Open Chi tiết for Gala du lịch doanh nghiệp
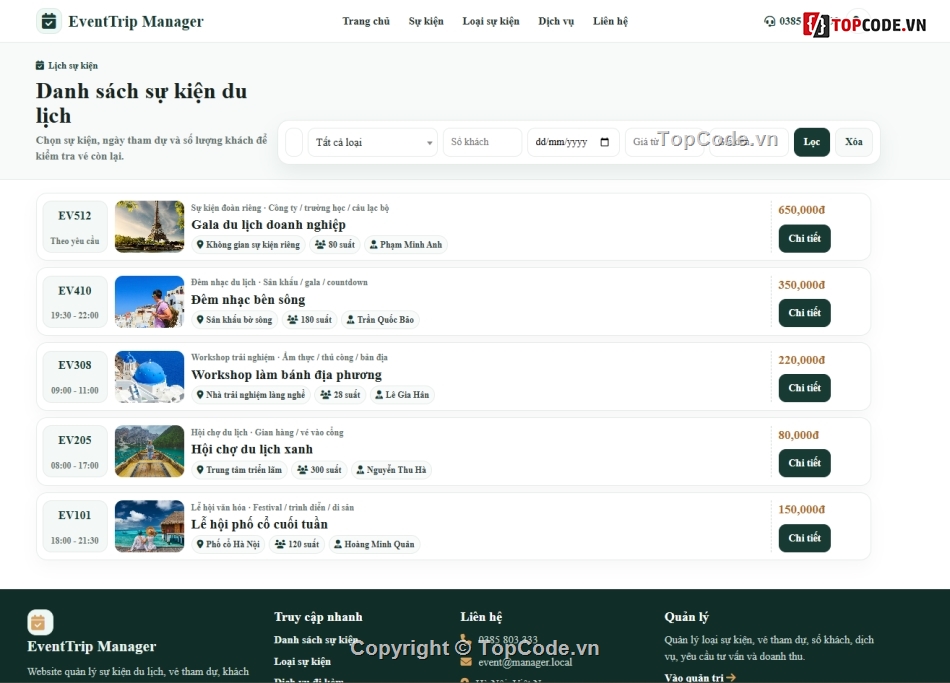This screenshot has height=683, width=950. [x=805, y=238]
